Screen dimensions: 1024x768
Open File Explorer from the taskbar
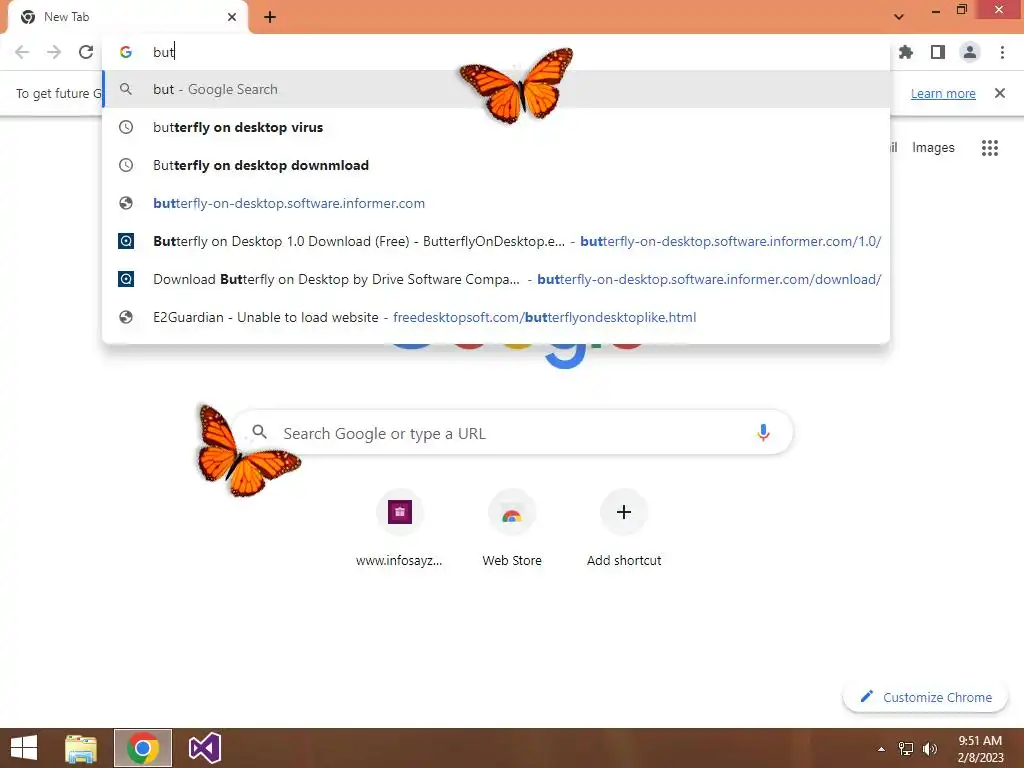point(81,748)
